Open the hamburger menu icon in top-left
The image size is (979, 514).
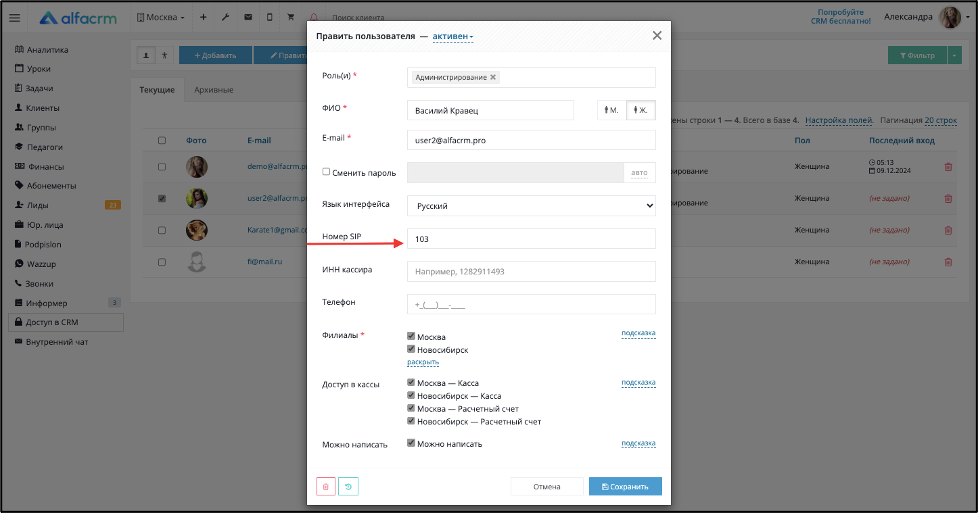click(x=14, y=17)
